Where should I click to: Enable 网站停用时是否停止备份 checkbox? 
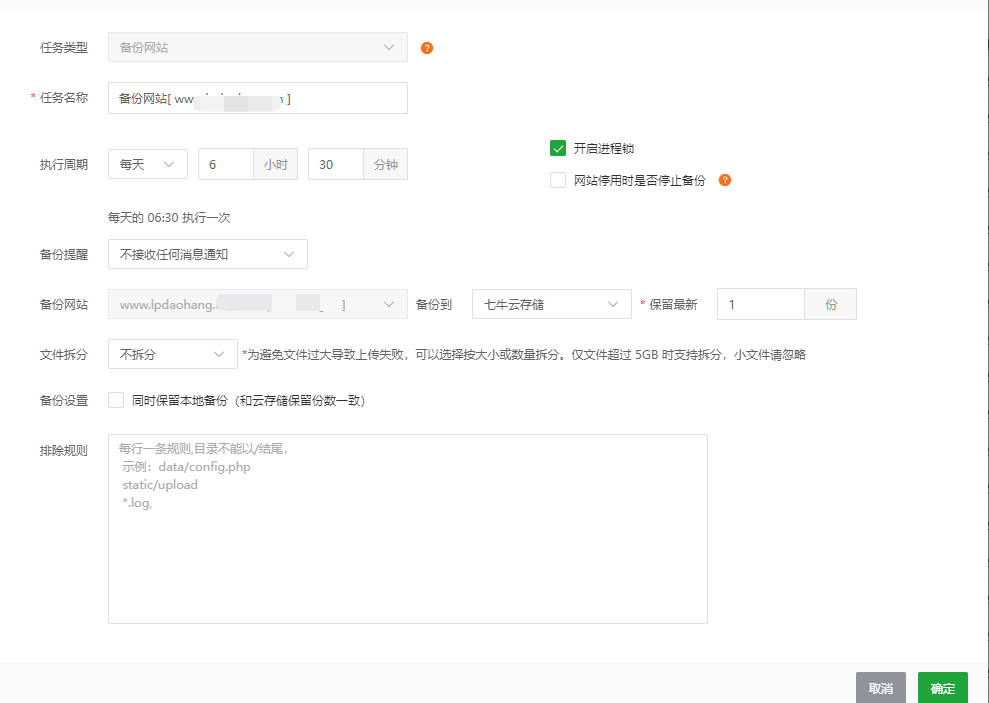pyautogui.click(x=558, y=180)
